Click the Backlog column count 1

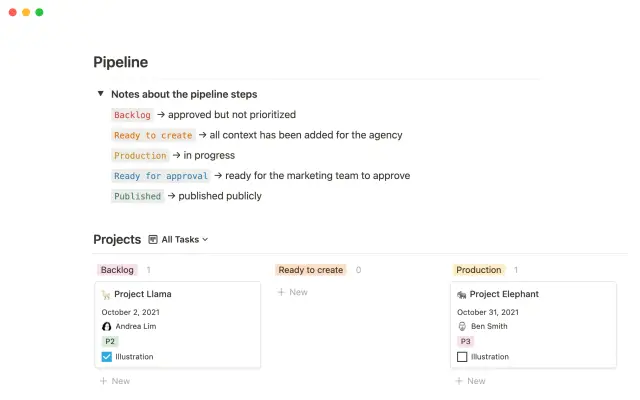149,270
